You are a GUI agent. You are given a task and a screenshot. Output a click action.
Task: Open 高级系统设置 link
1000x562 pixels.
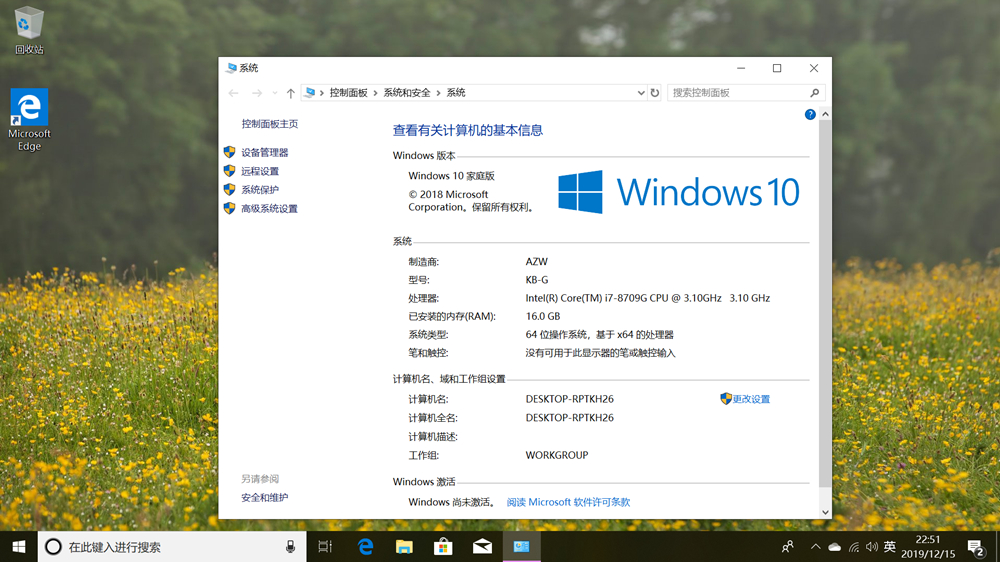pyautogui.click(x=269, y=209)
